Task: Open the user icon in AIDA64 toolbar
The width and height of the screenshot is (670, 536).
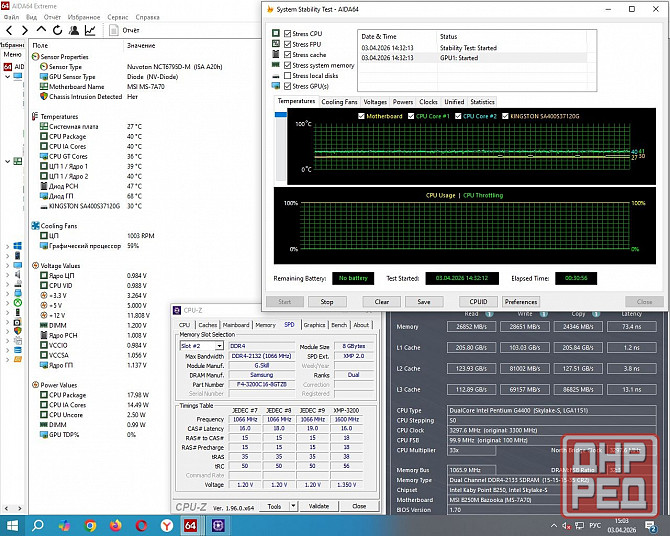Action: pos(74,30)
